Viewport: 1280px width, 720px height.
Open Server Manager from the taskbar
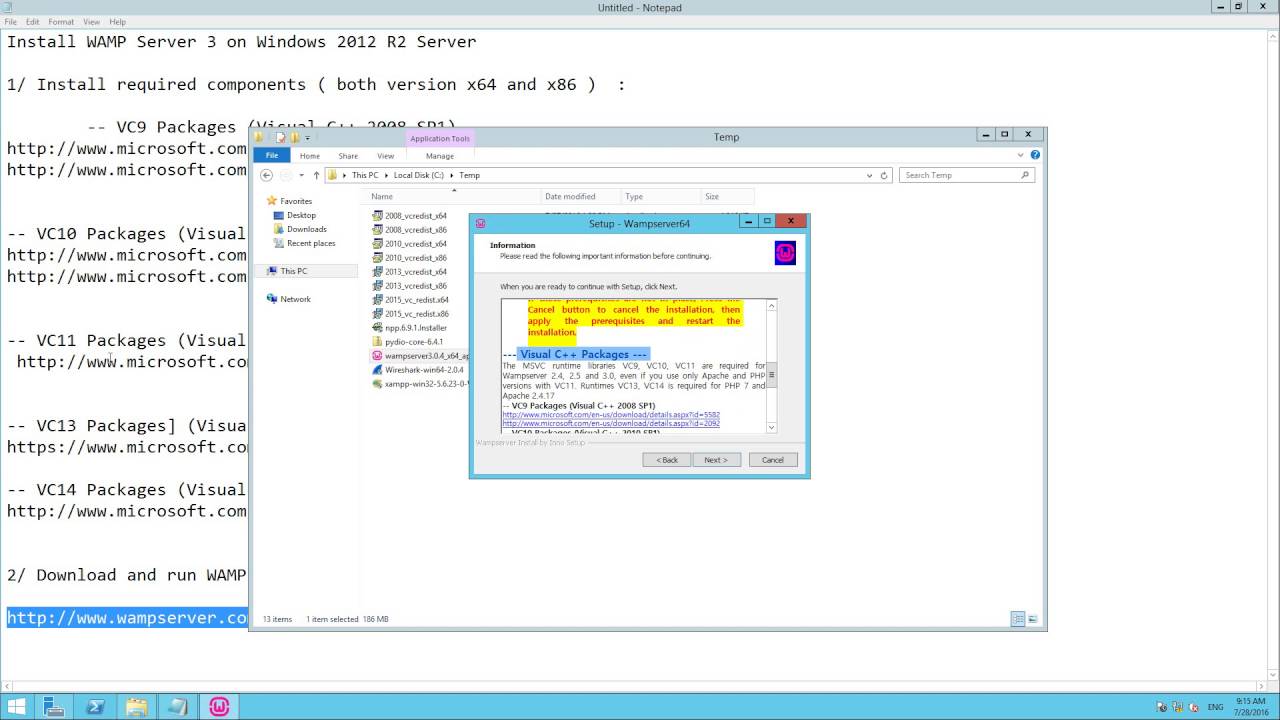tap(55, 707)
